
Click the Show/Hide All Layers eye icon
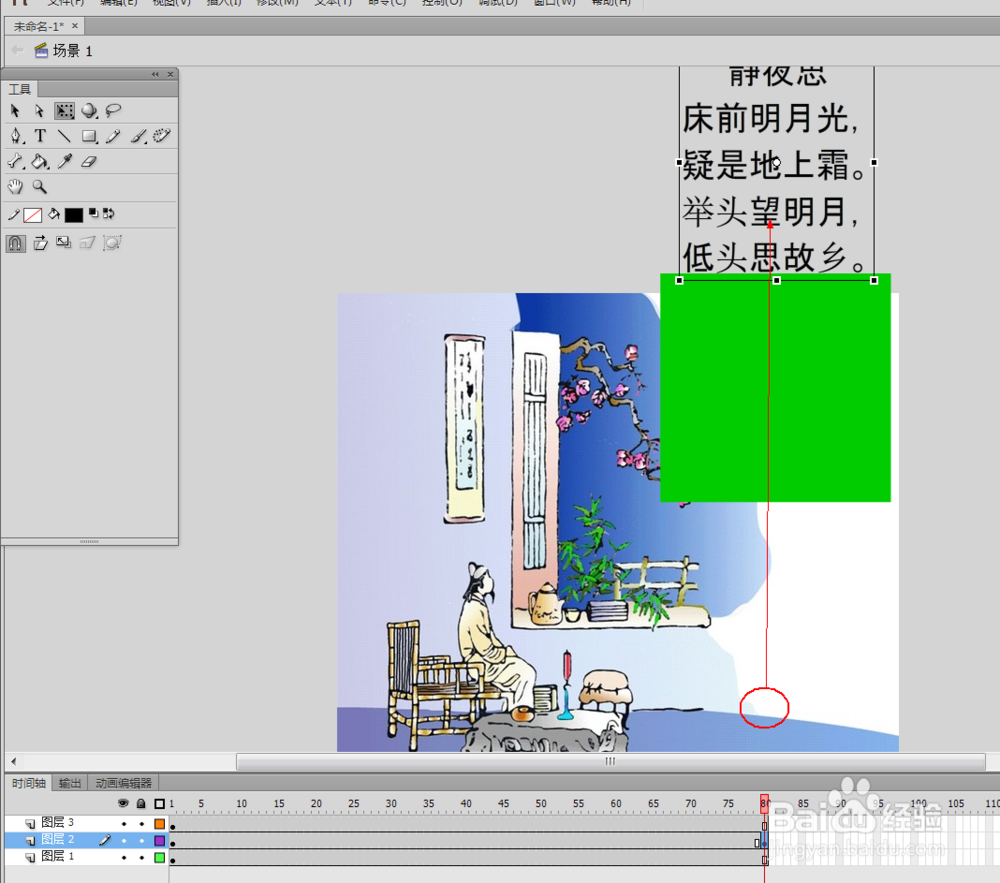124,803
